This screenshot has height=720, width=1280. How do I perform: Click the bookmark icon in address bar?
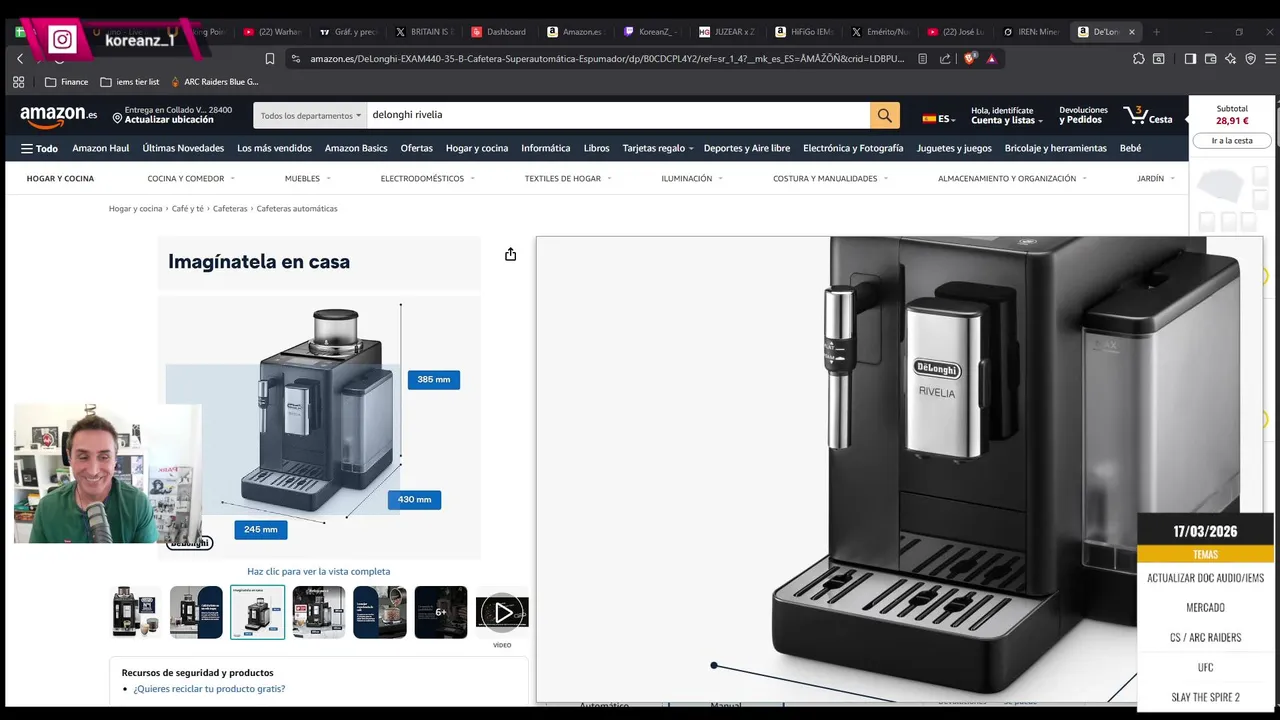click(269, 59)
